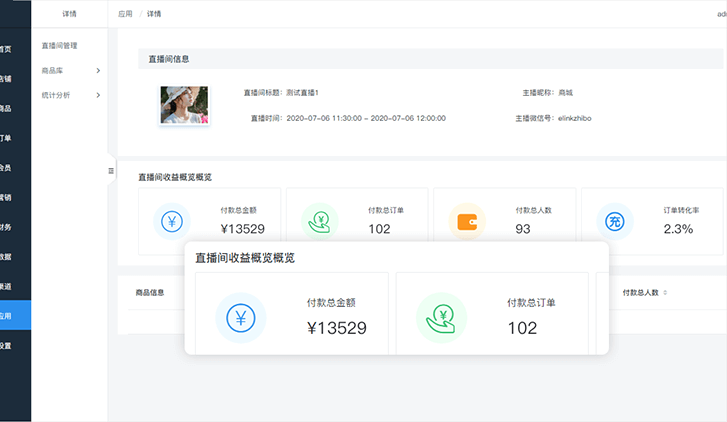727x422 pixels.
Task: Collapse the submenu with the sidebar handle icon
Action: (111, 171)
